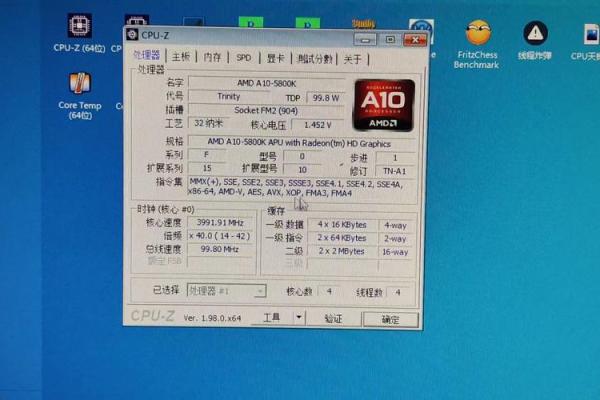Click the TN-A1 revision value
Image resolution: width=600 pixels, height=400 pixels.
pos(395,171)
